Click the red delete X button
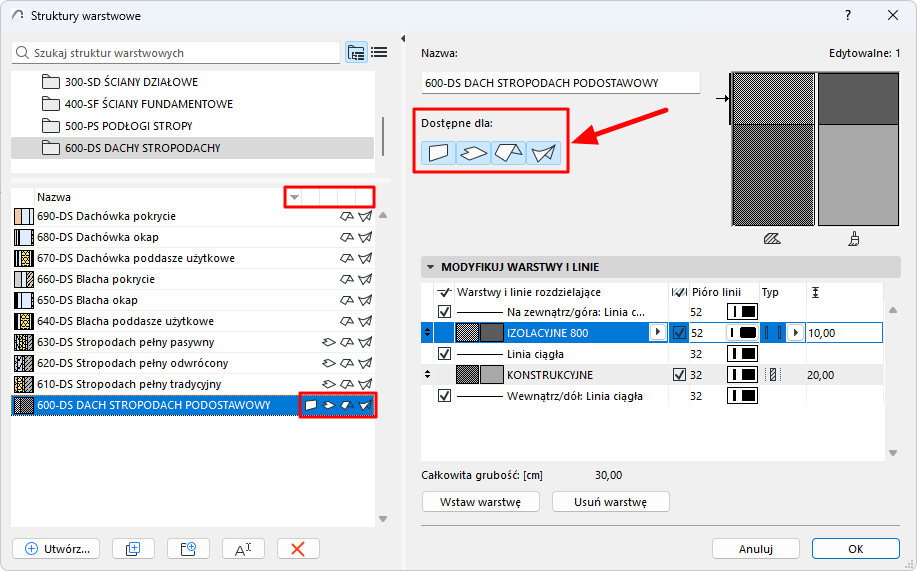This screenshot has height=571, width=917. coord(298,549)
